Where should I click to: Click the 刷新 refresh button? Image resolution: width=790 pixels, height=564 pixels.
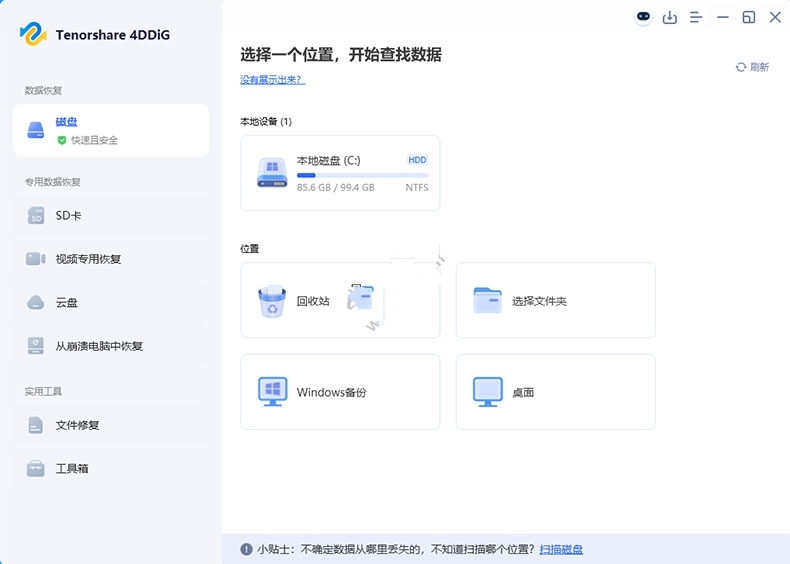752,67
